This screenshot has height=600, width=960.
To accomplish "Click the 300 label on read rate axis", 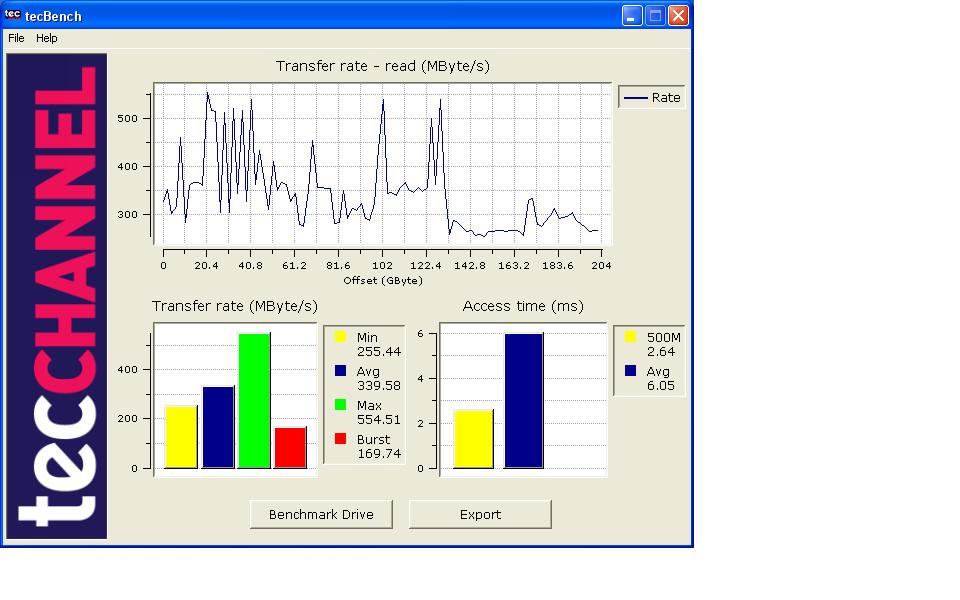I will [127, 215].
